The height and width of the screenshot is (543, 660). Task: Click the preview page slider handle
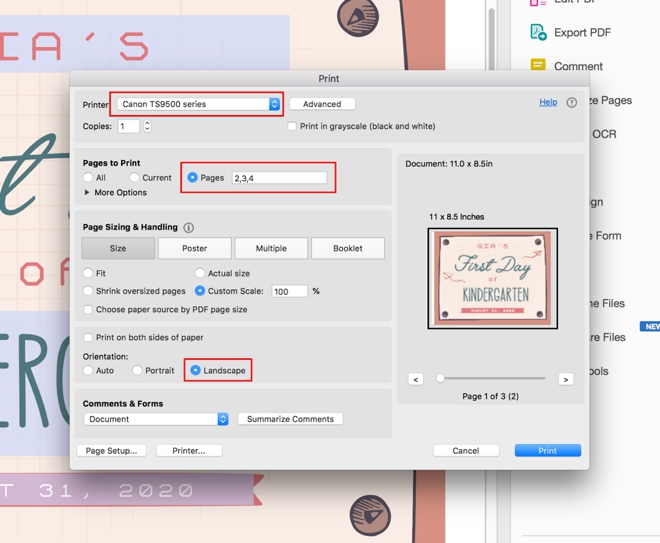tap(440, 378)
